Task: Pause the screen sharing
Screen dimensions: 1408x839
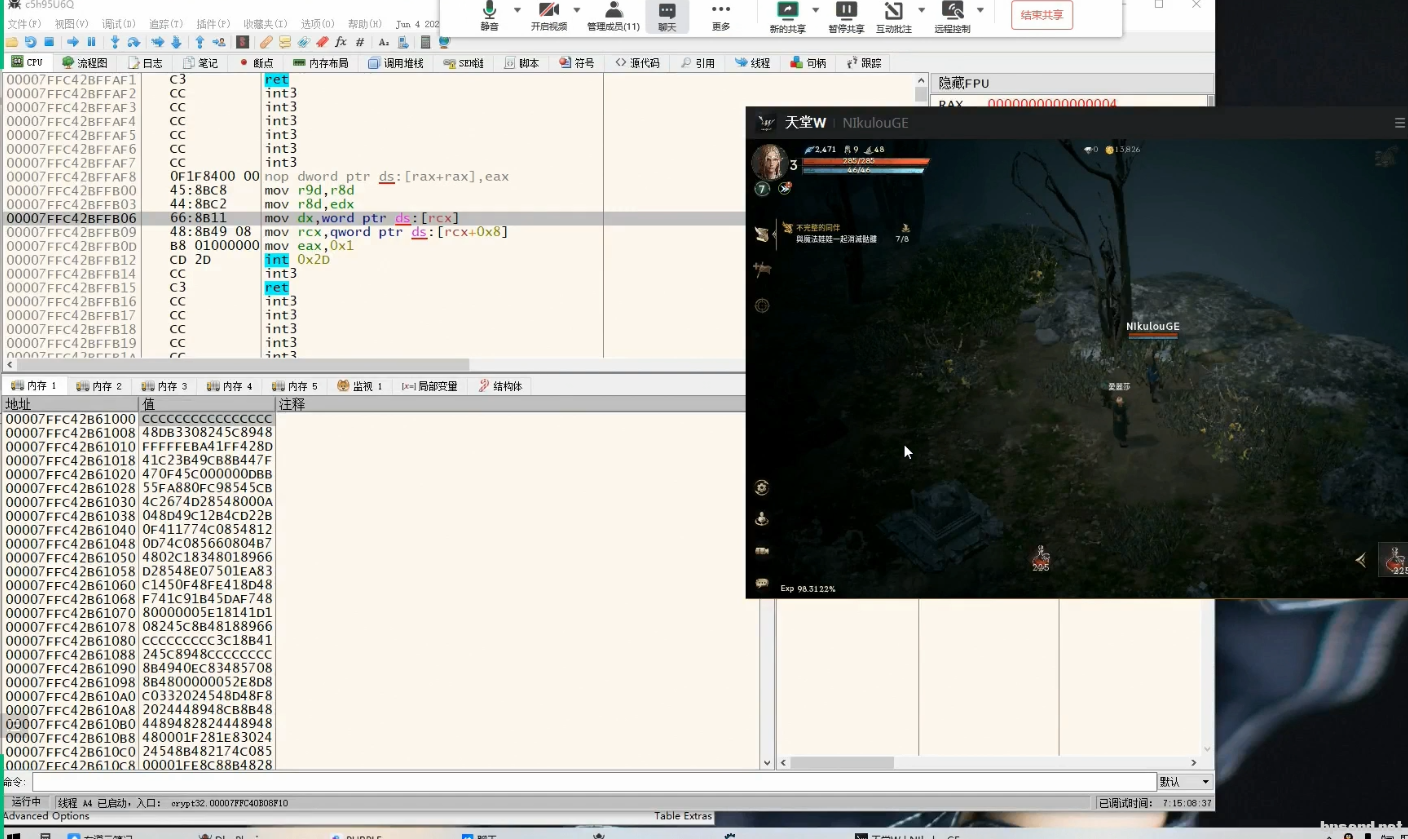Action: pos(845,14)
